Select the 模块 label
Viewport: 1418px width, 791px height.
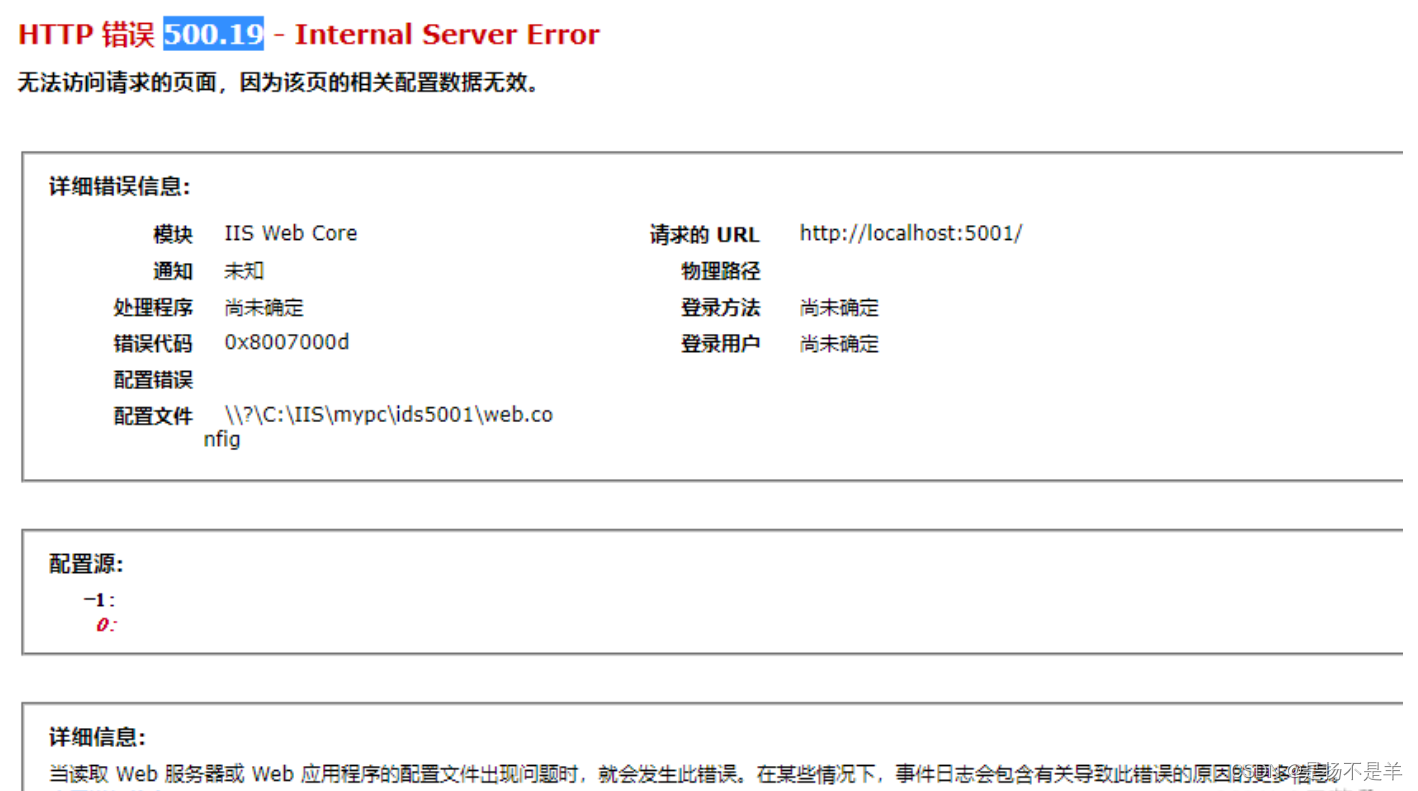173,233
